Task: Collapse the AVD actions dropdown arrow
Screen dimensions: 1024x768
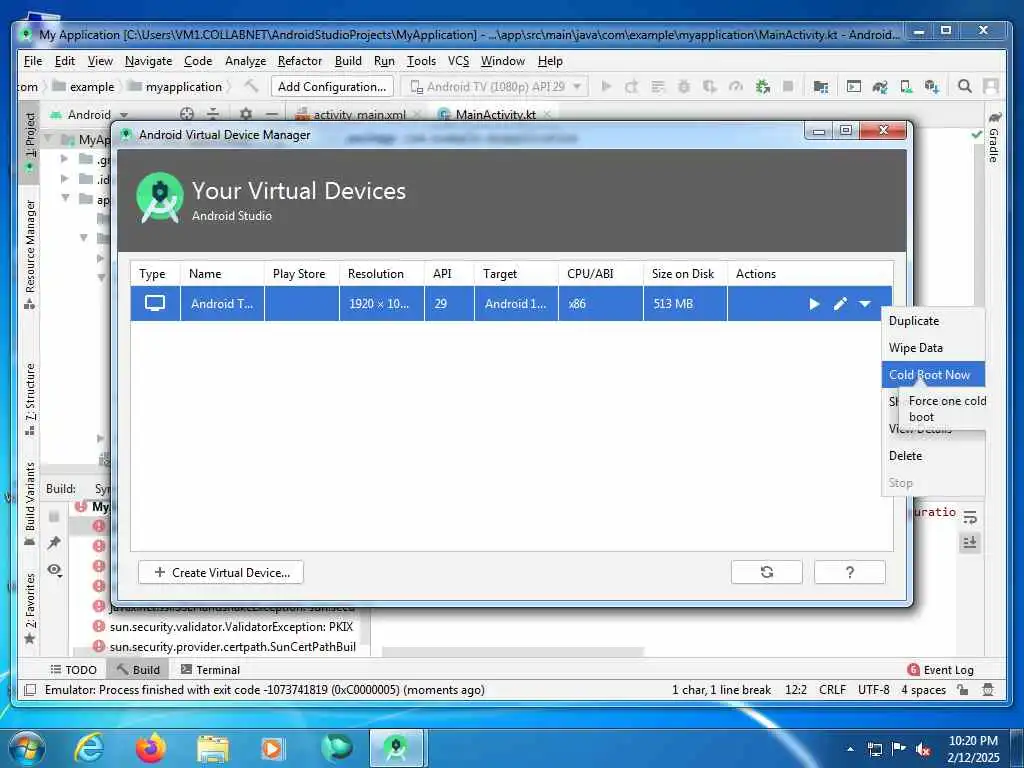Action: coord(865,304)
